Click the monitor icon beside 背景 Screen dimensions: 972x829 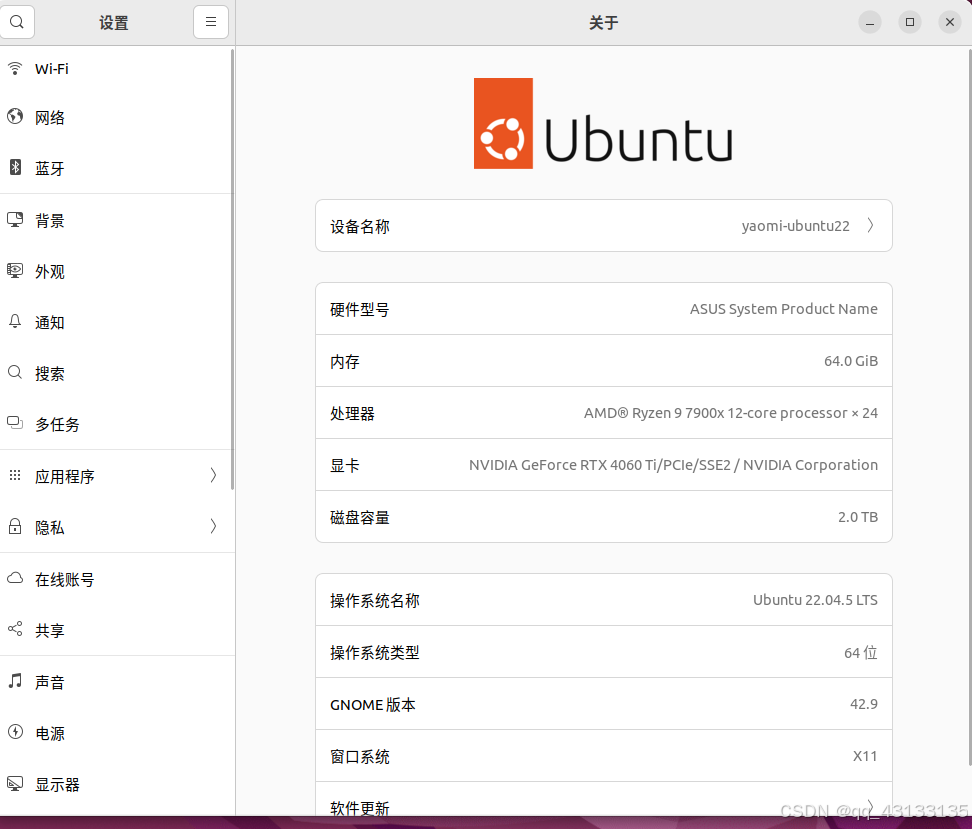15,219
